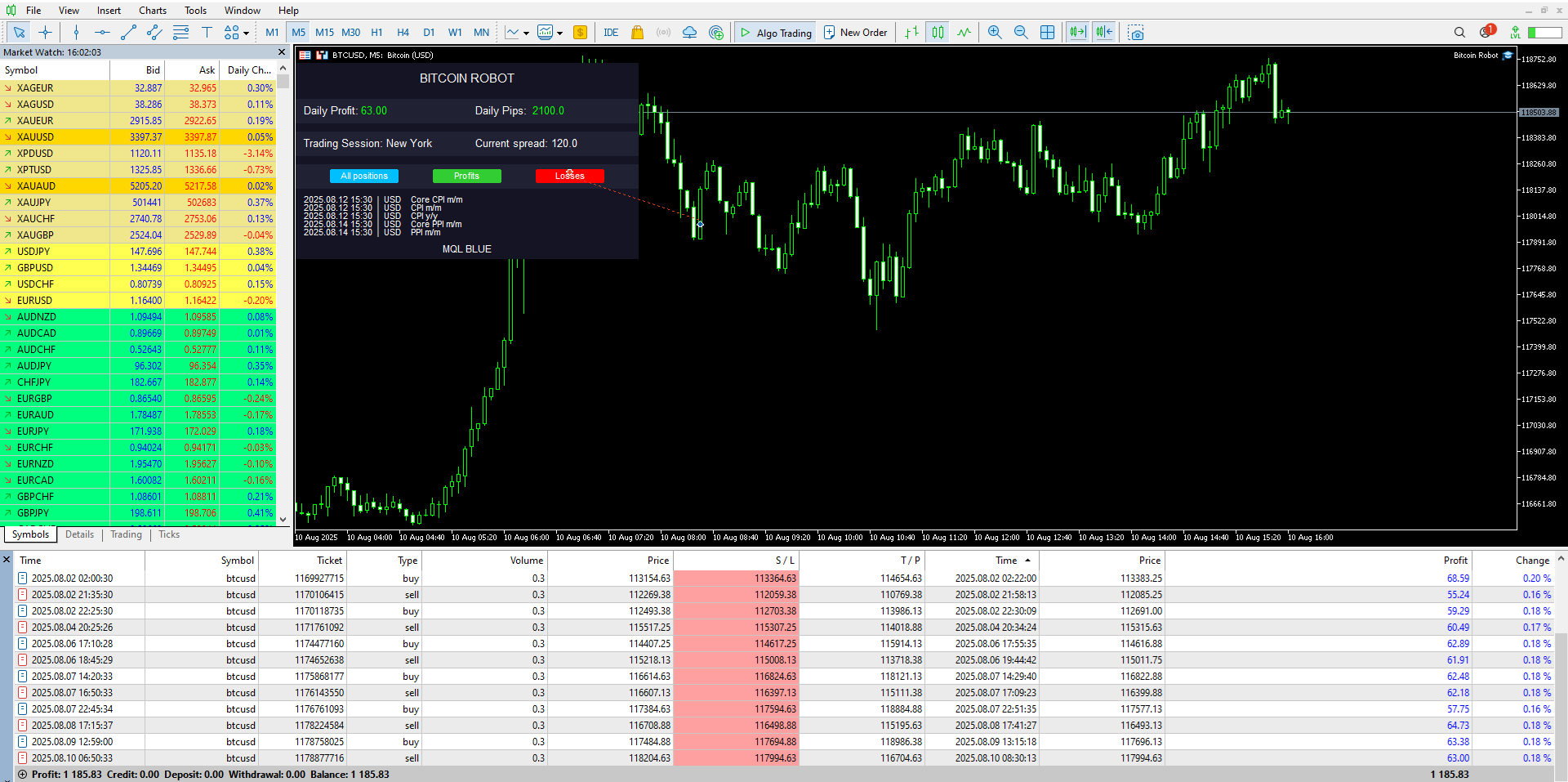1568x782 pixels.
Task: Select the Trendline drawing tool
Action: click(x=128, y=32)
